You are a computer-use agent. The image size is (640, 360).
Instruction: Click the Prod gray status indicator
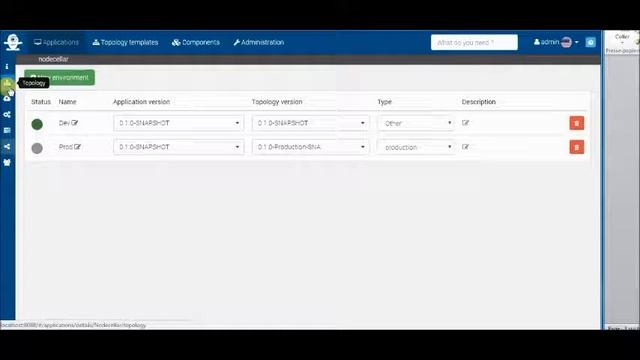(x=37, y=148)
